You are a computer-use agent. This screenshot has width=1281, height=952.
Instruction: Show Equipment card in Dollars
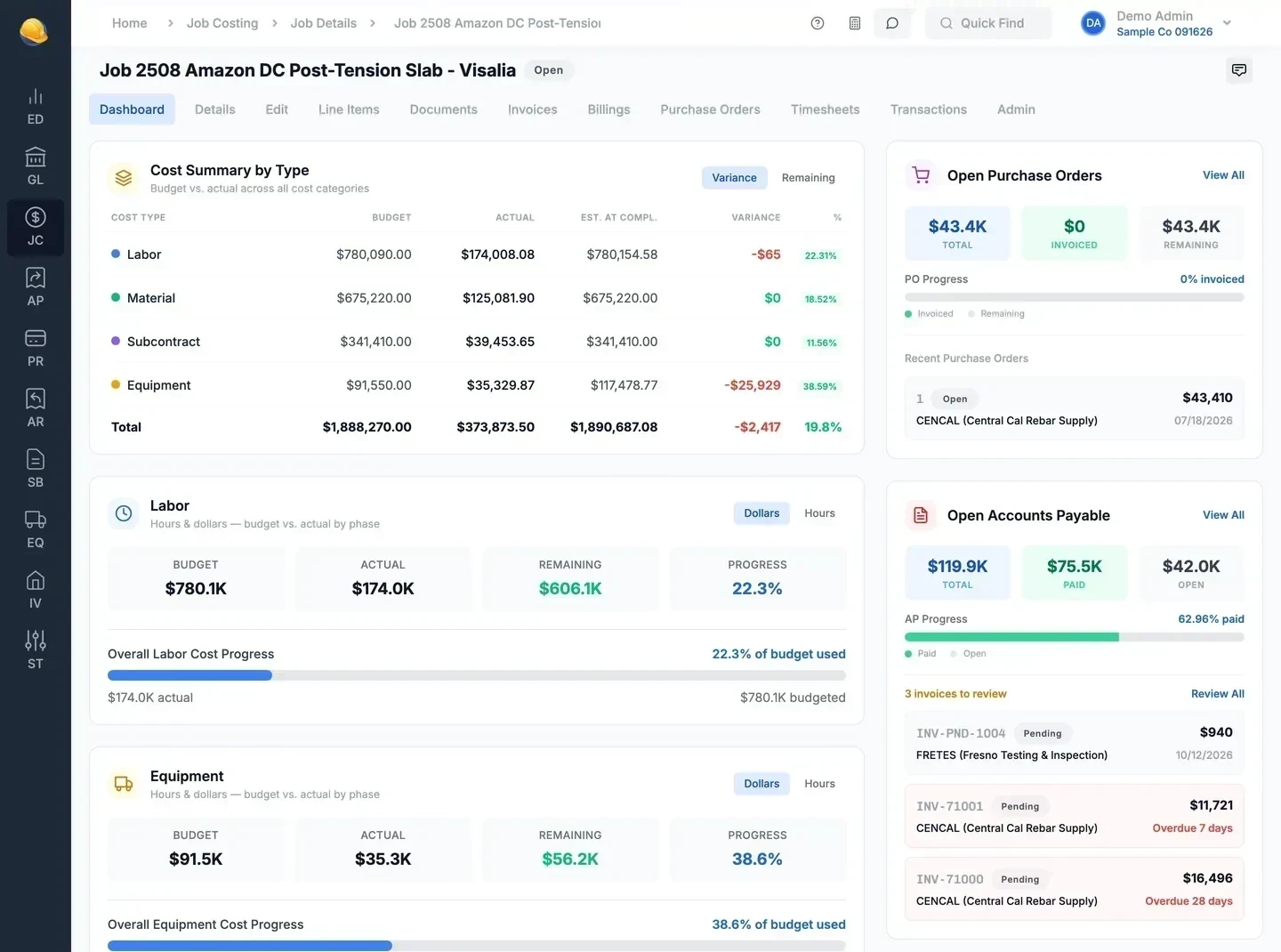[761, 784]
